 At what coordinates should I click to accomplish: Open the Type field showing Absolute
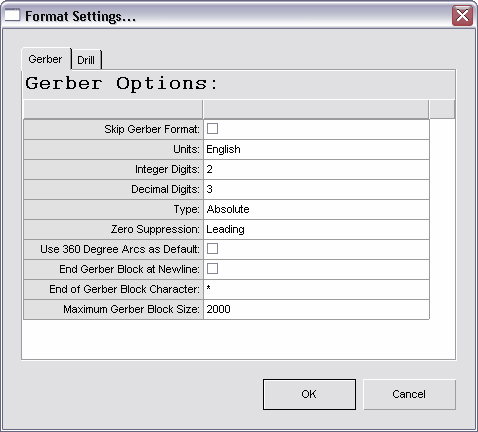point(316,209)
